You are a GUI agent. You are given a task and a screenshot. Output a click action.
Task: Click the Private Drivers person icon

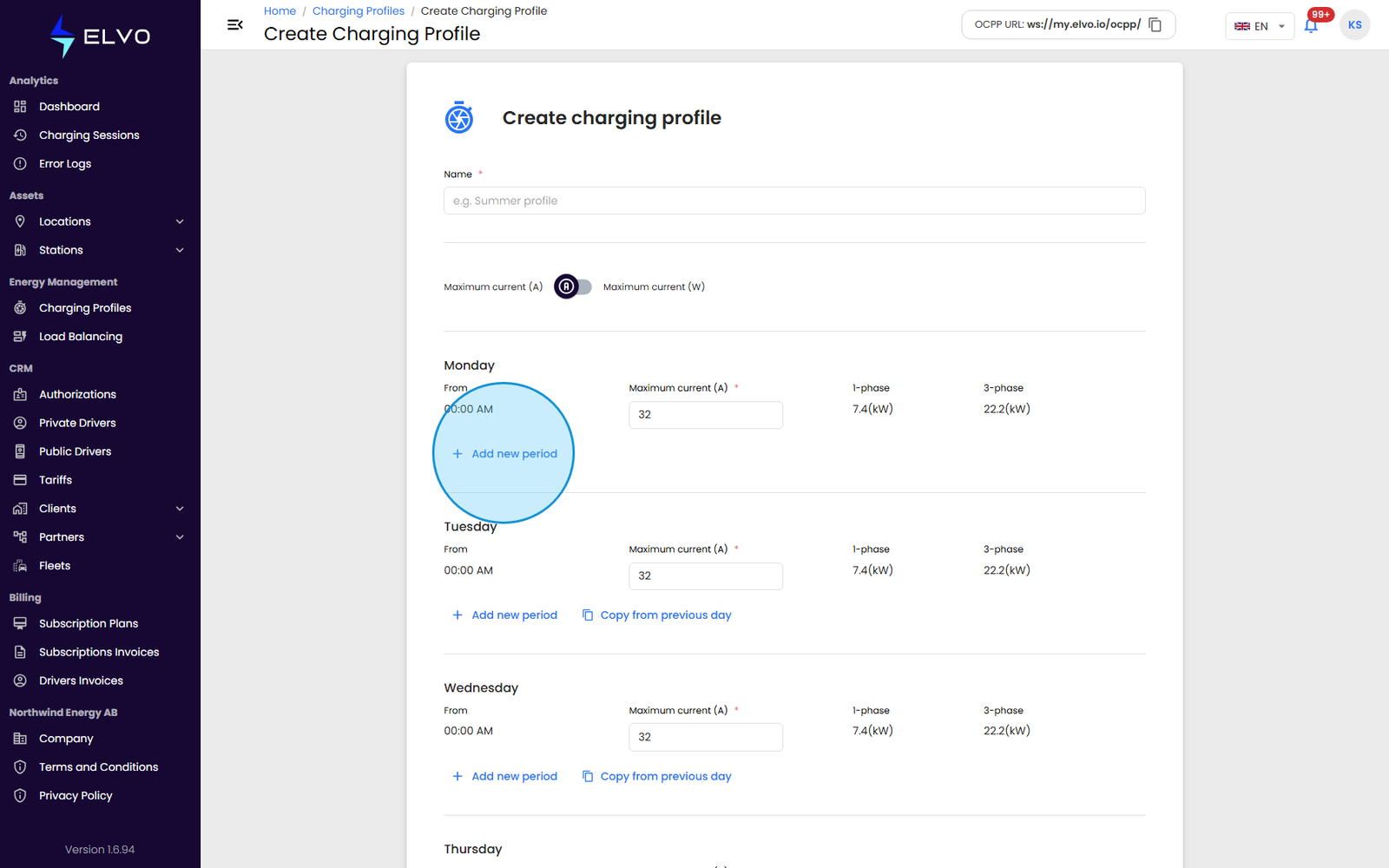(x=20, y=423)
